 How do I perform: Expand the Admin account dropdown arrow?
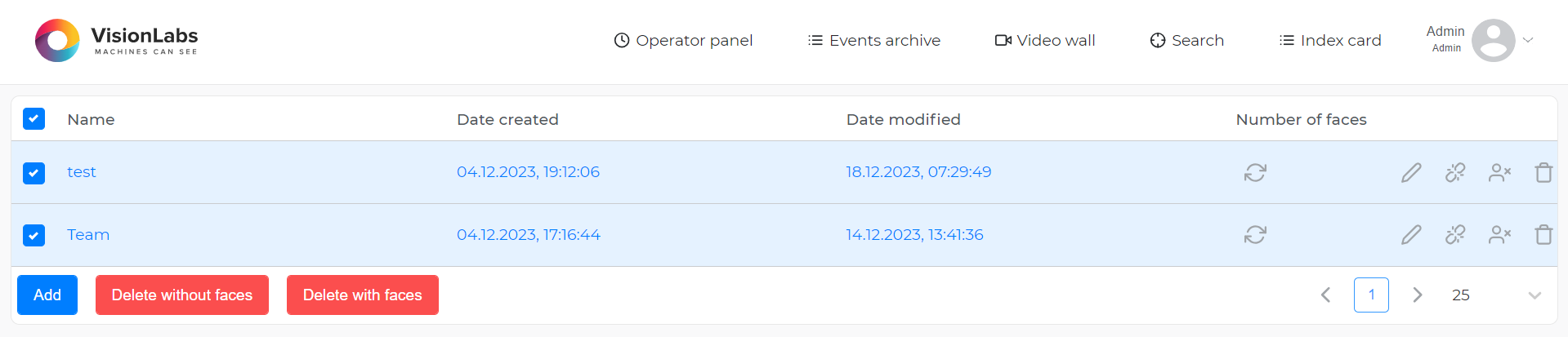click(x=1528, y=40)
